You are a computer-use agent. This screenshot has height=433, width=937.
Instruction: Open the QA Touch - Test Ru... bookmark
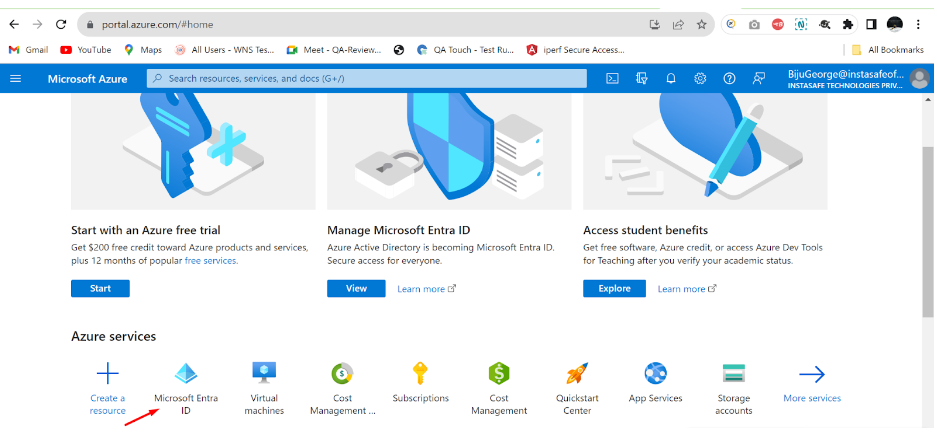pyautogui.click(x=466, y=50)
